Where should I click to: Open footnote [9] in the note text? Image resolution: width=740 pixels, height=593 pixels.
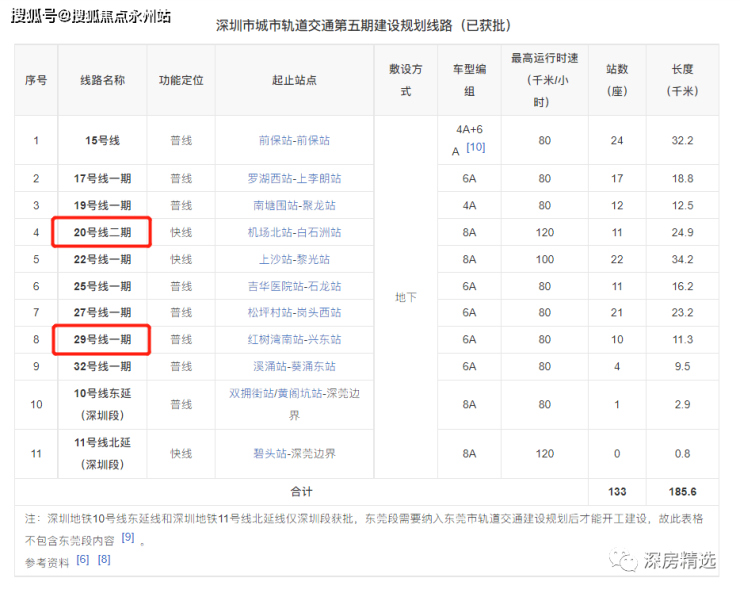[128, 537]
